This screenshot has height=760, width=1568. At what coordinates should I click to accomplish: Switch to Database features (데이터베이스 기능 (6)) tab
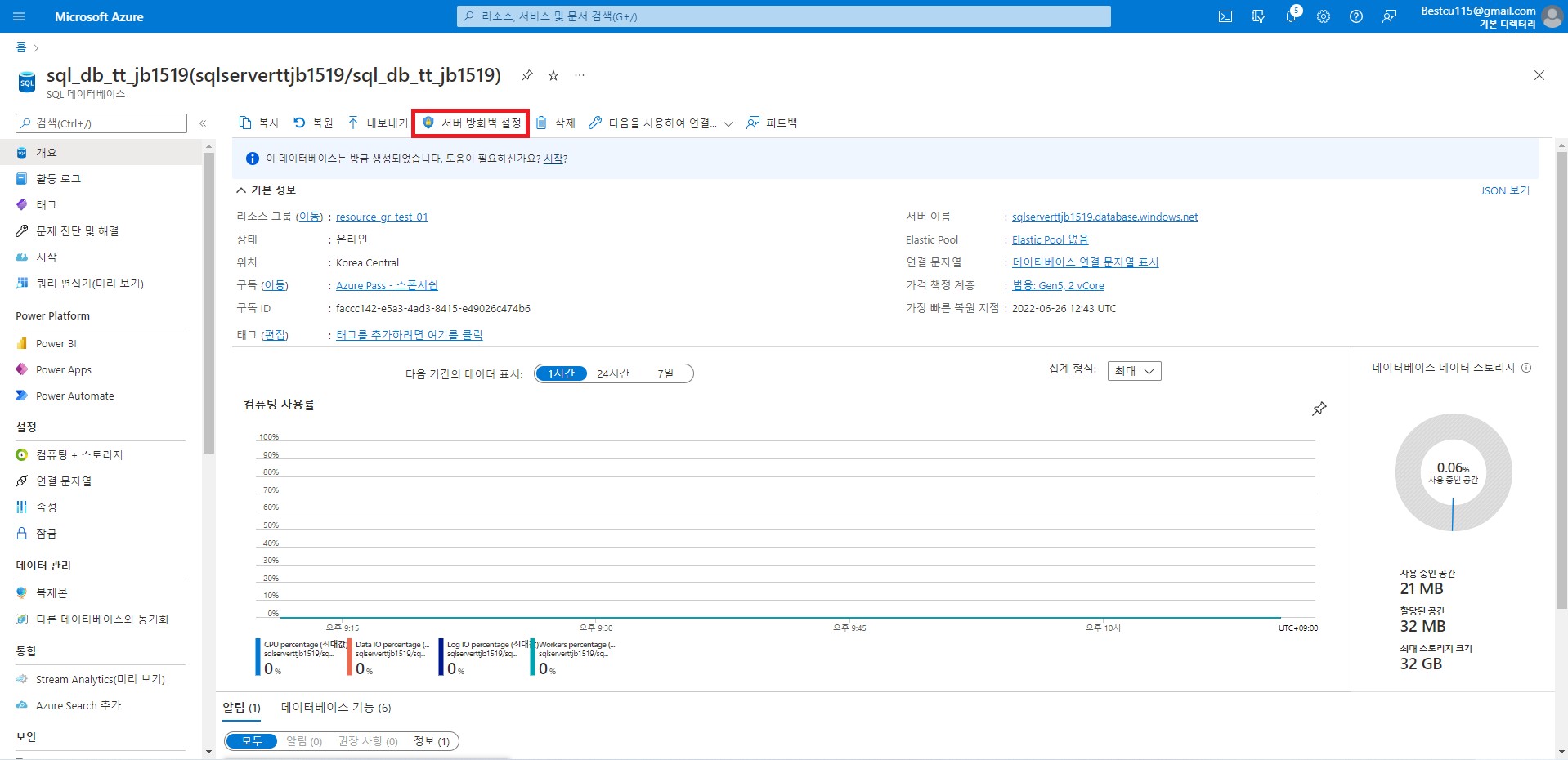pos(336,708)
